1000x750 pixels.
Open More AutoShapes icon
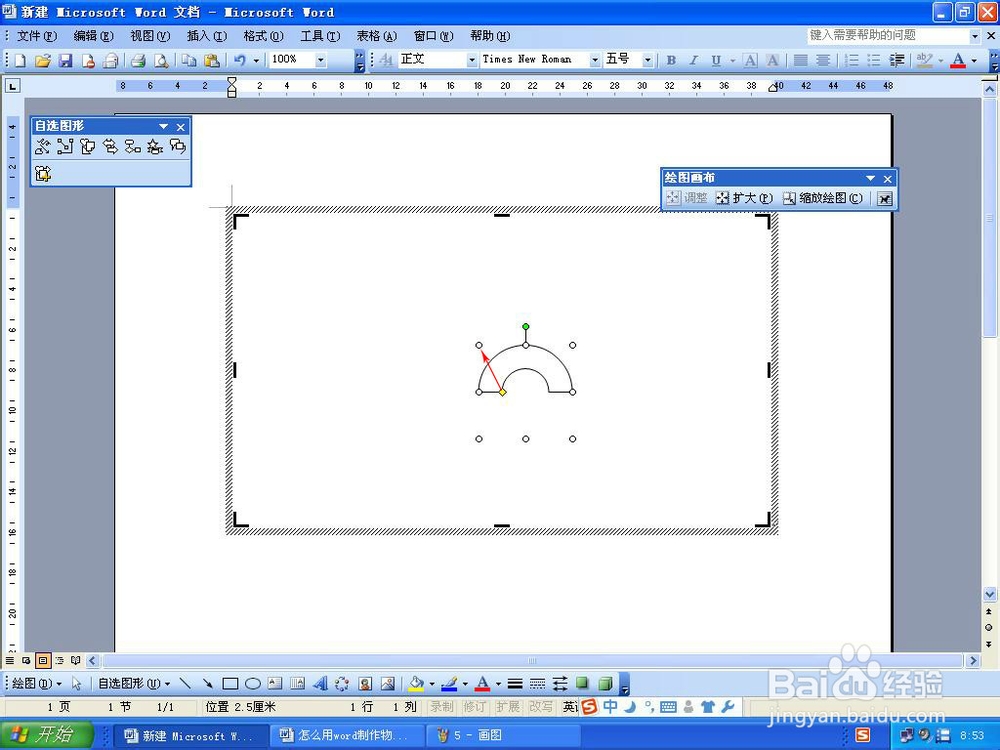pos(43,173)
